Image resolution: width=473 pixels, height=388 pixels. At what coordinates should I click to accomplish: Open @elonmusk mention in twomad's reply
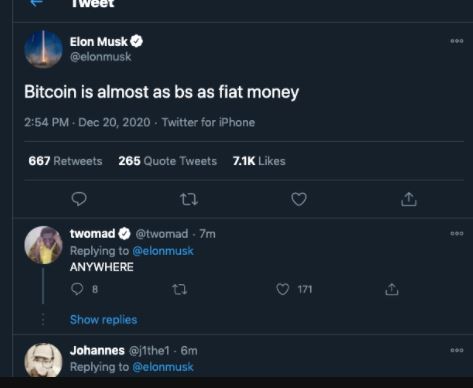[x=163, y=251]
